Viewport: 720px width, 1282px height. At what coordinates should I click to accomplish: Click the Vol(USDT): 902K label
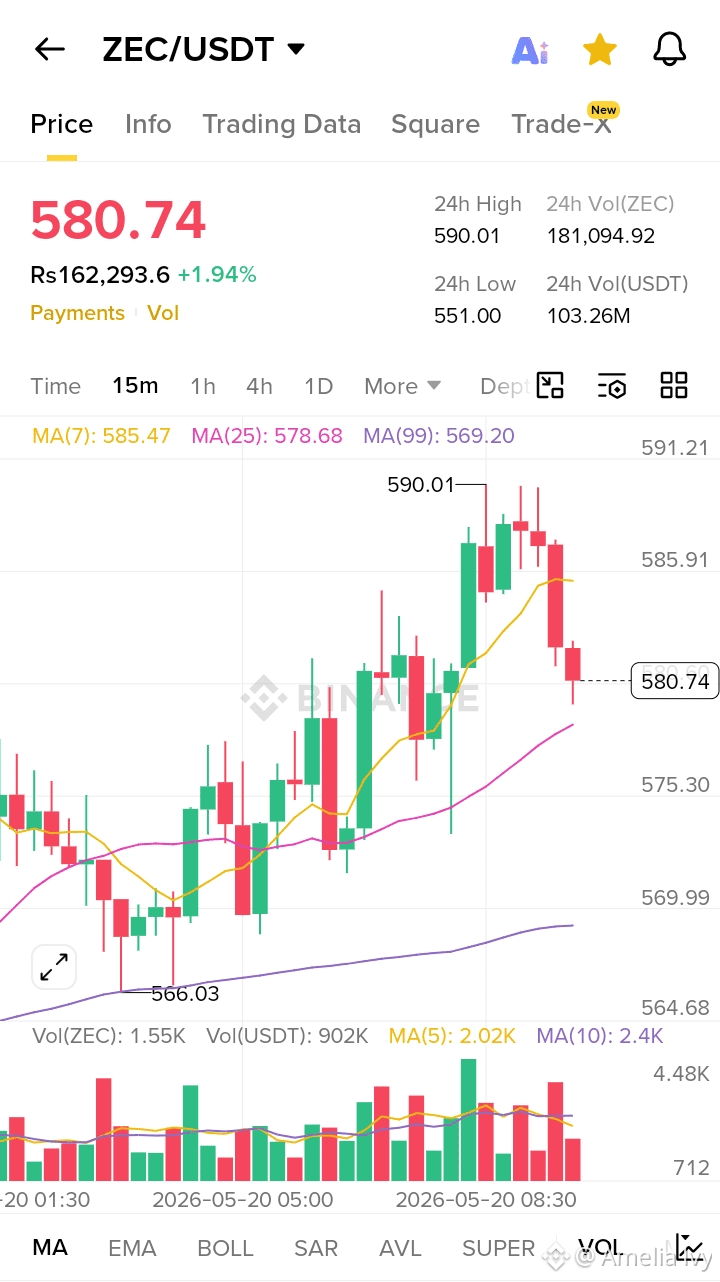coord(288,1036)
